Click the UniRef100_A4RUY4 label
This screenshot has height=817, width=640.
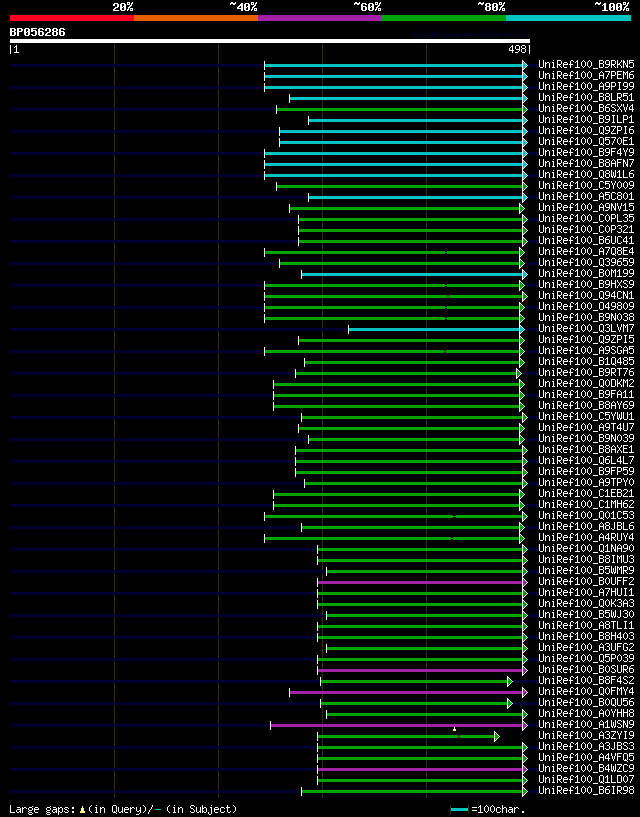[586, 537]
